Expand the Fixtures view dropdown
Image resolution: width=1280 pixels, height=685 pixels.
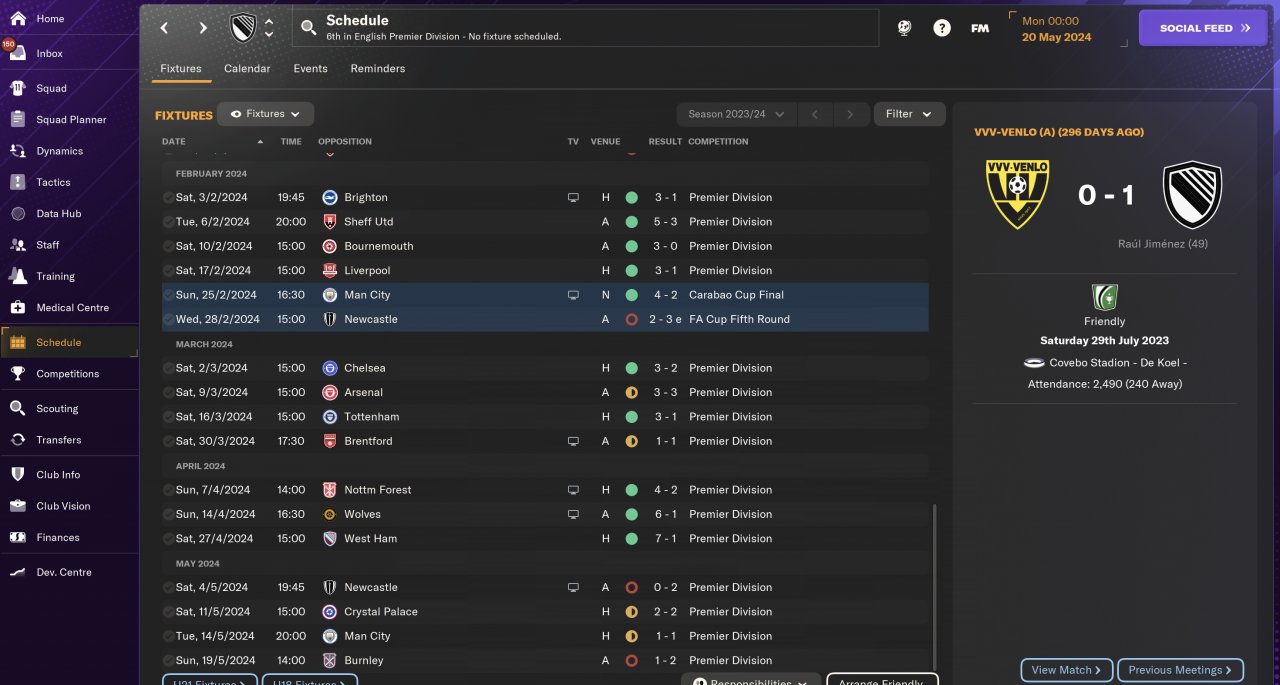[266, 114]
